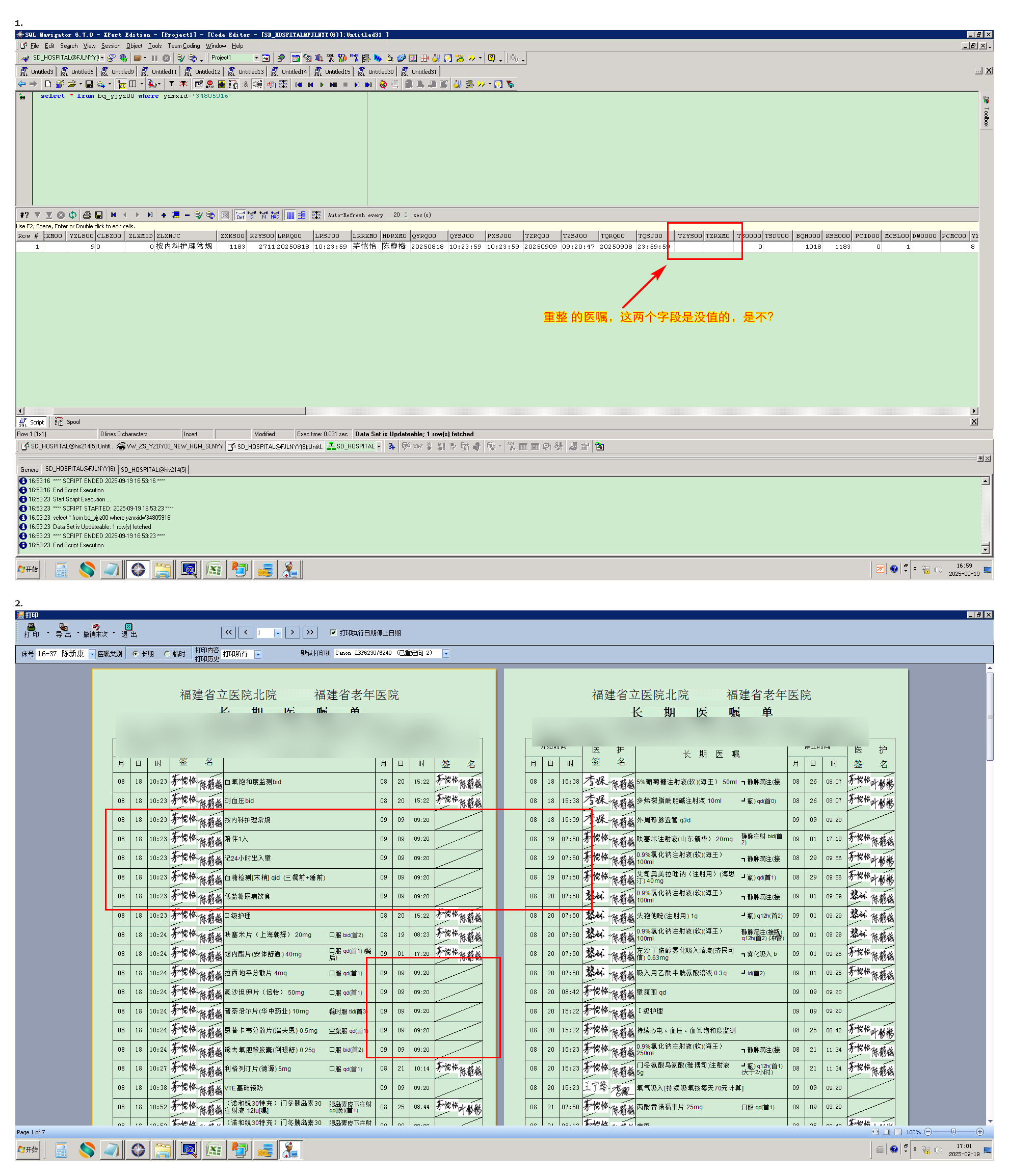Click the green Execute arrow in editor toolbar
The image size is (1009, 1176).
tap(322, 85)
